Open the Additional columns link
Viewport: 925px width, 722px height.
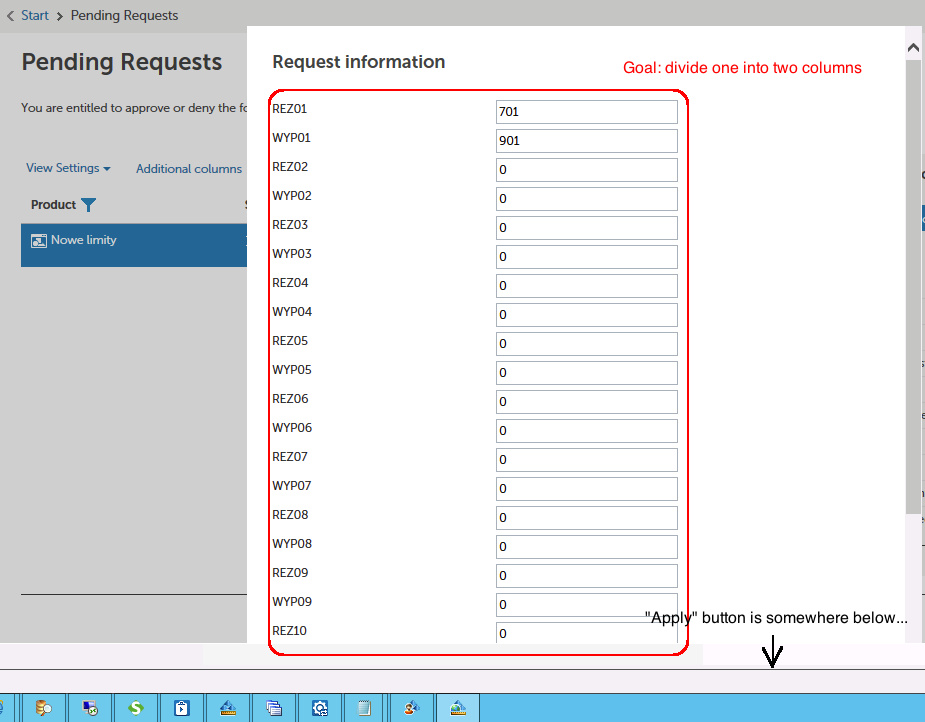[x=189, y=169]
